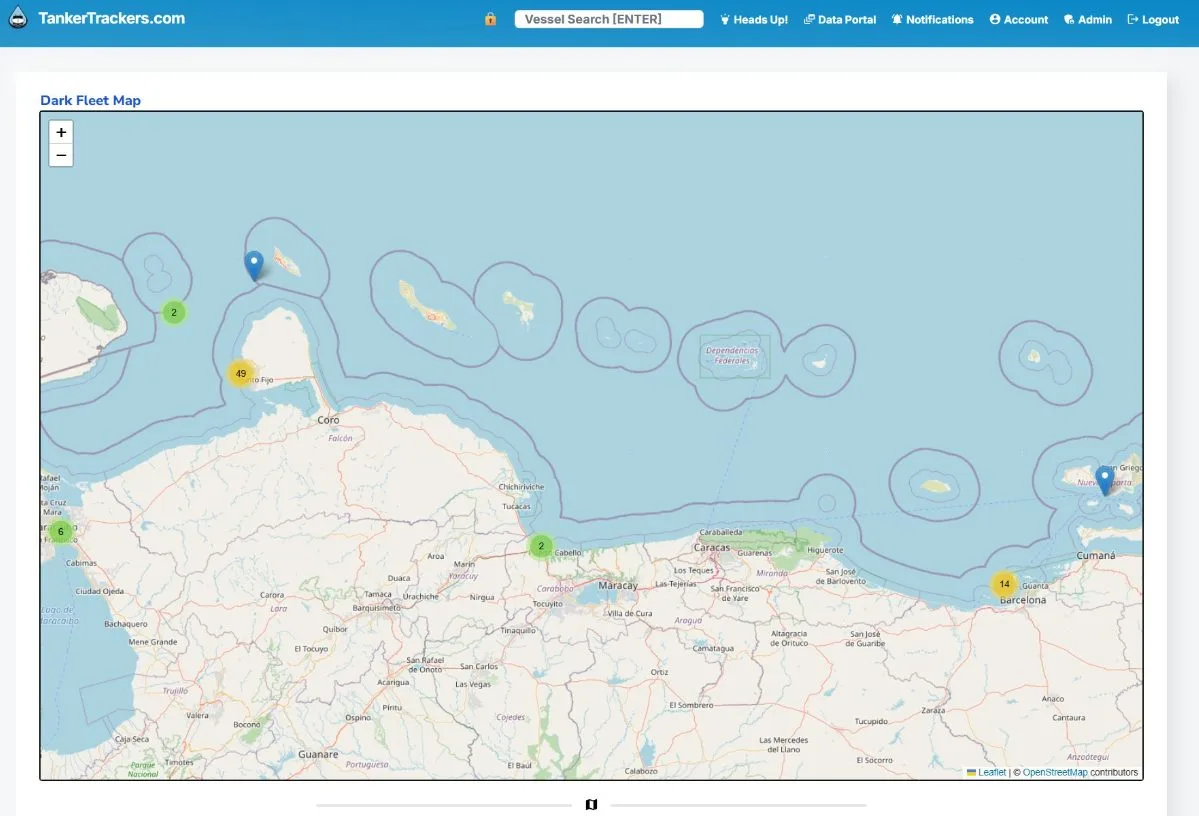The image size is (1199, 816).
Task: Open the 49-vessel cluster near Punto Fijo
Action: 240,374
